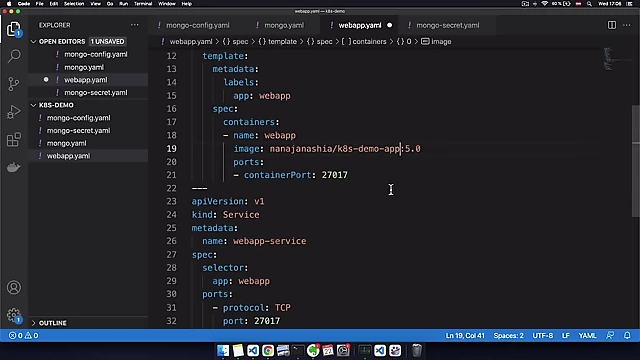Viewport: 640px width, 360px height.
Task: Open the Manage gear icon
Action: 13,315
